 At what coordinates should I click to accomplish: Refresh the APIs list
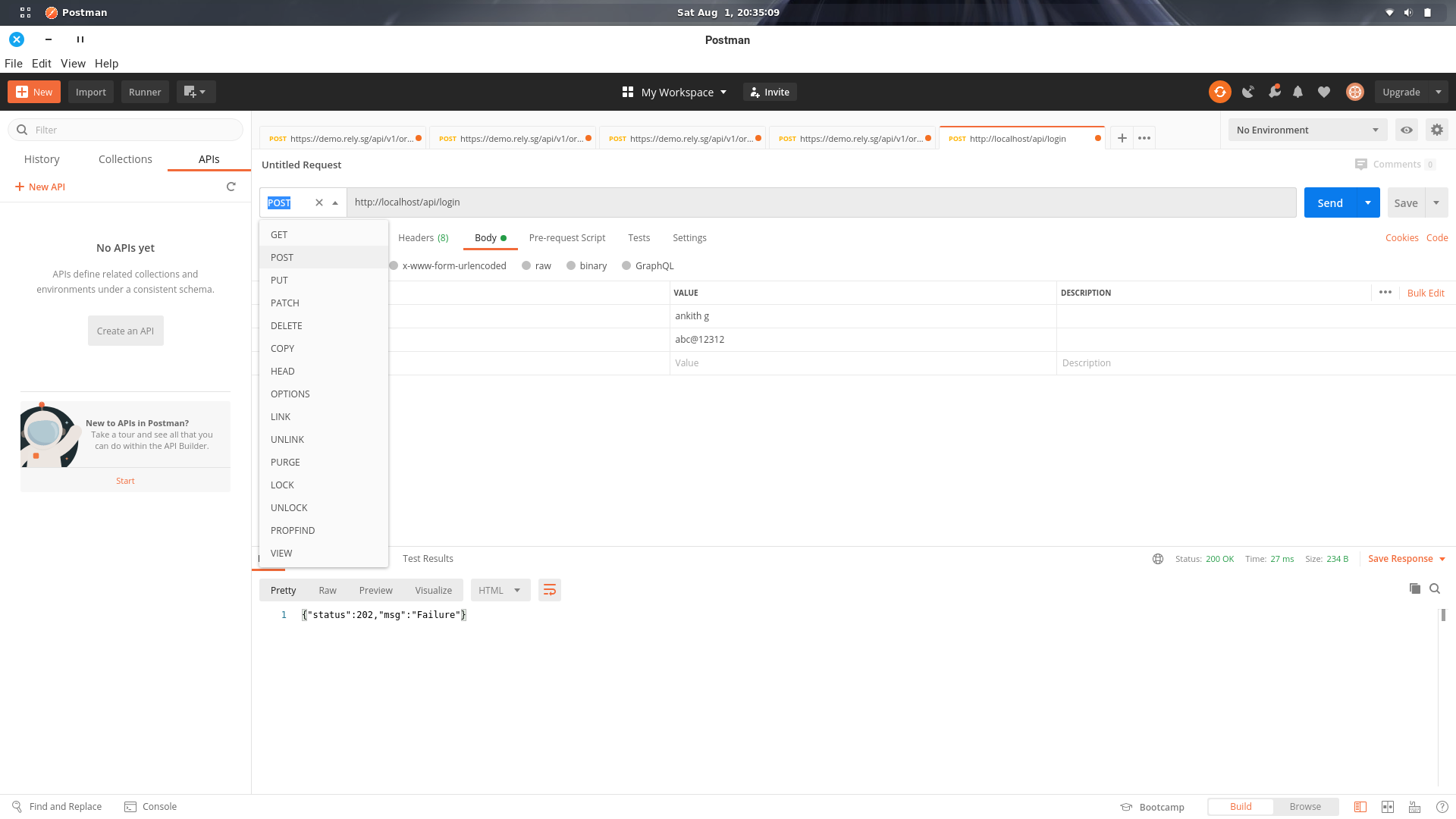point(231,187)
